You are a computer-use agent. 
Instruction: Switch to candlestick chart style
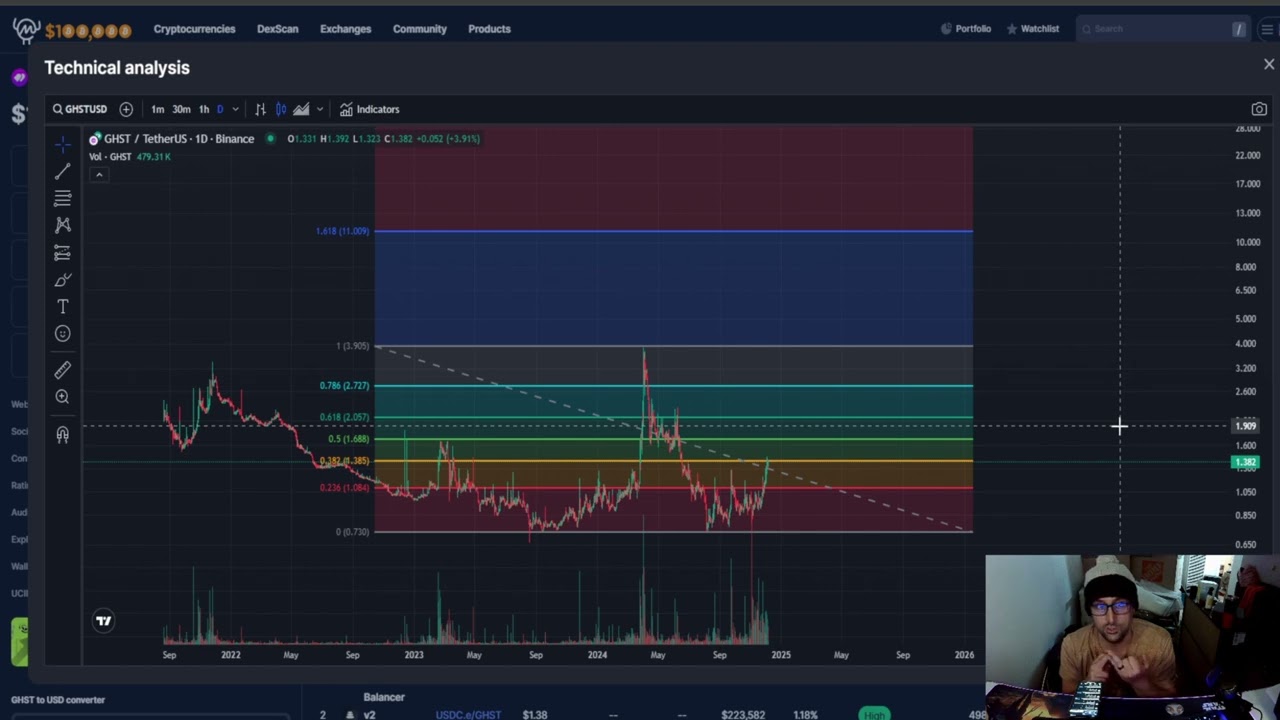click(281, 109)
